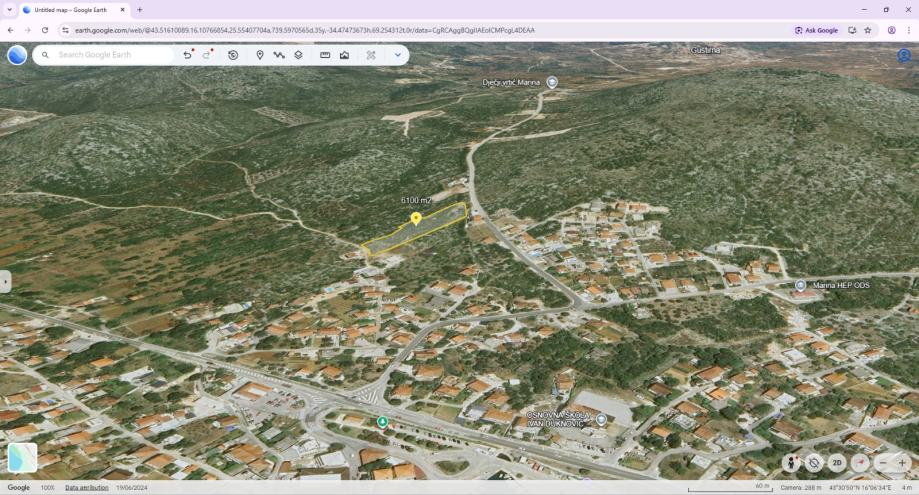This screenshot has height=495, width=919.
Task: Click the earth.google.com address bar URL
Action: click(305, 30)
